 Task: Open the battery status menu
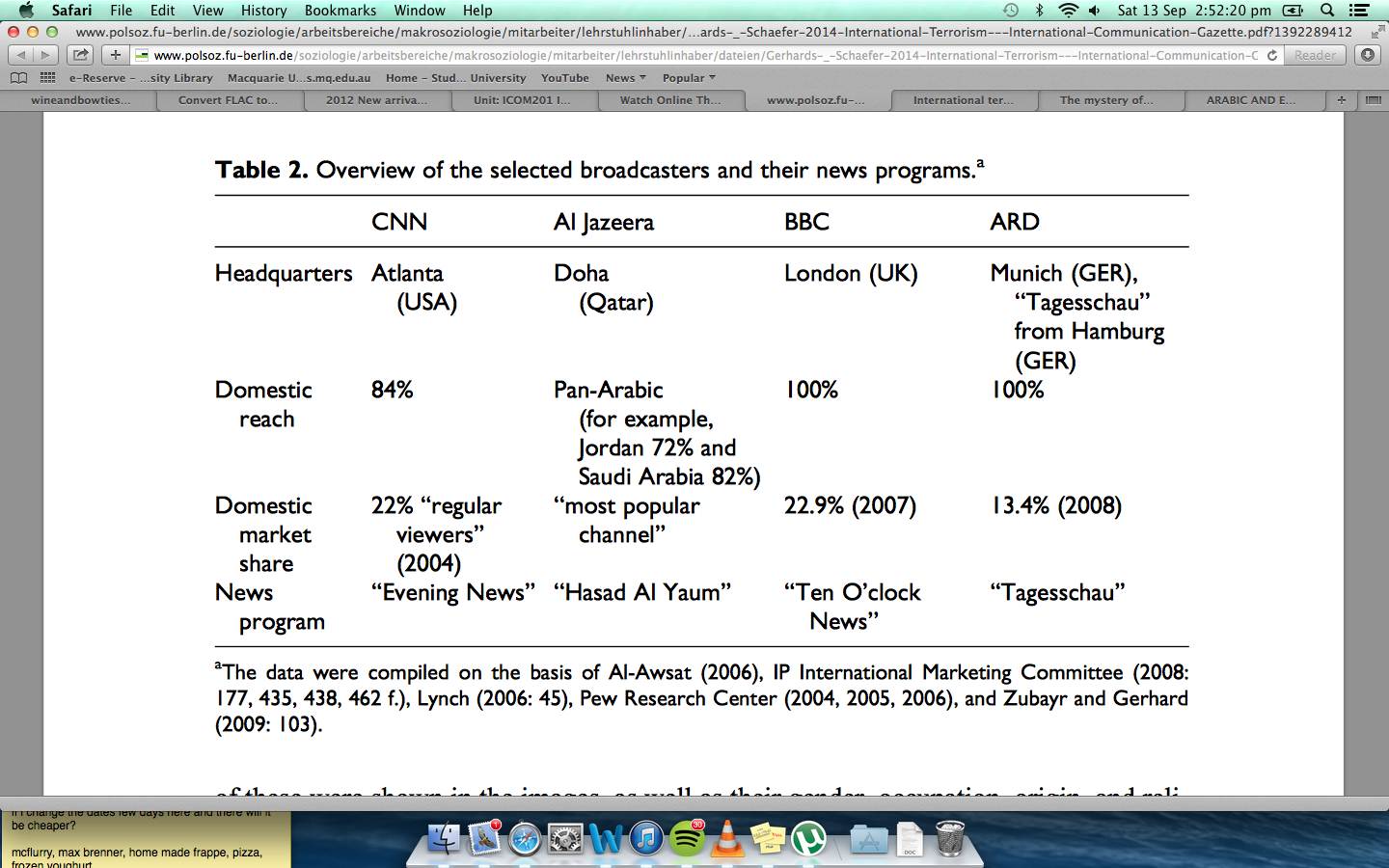pos(1293,11)
